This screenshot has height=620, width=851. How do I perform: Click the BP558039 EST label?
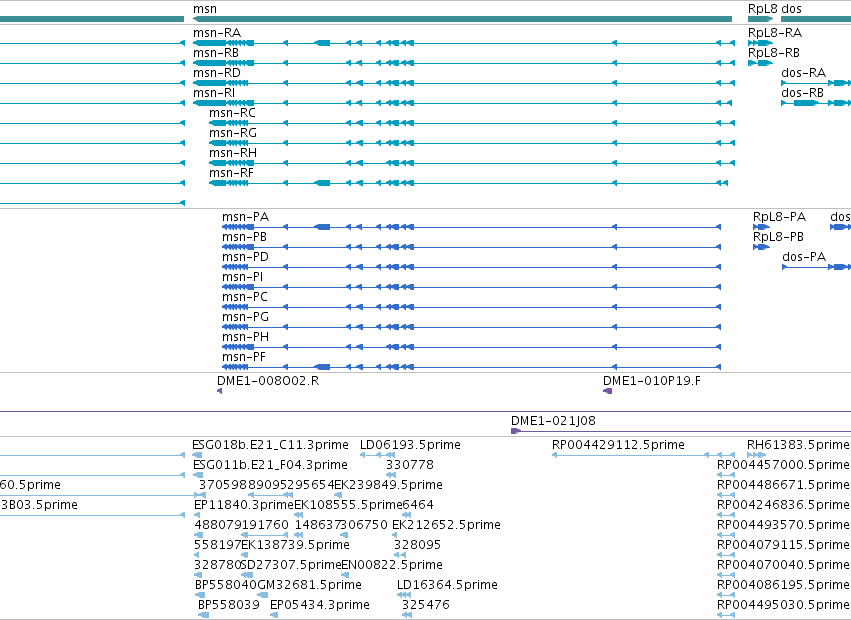pyautogui.click(x=228, y=605)
